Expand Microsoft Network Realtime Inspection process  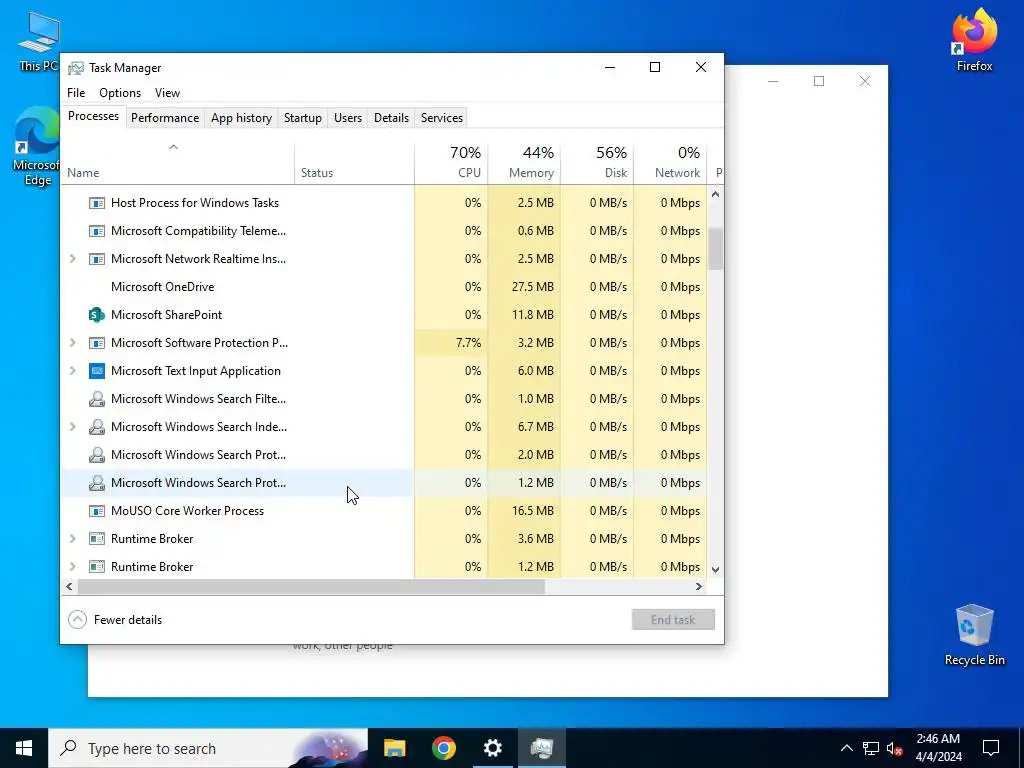point(72,259)
